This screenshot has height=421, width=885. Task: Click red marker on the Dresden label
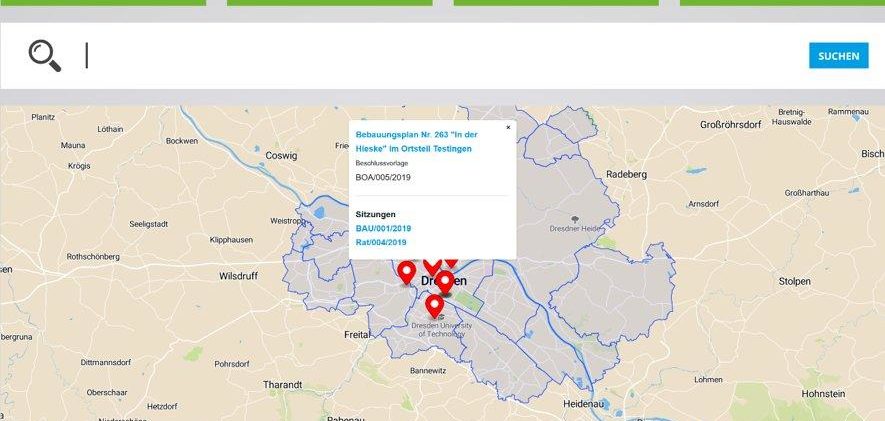[444, 281]
